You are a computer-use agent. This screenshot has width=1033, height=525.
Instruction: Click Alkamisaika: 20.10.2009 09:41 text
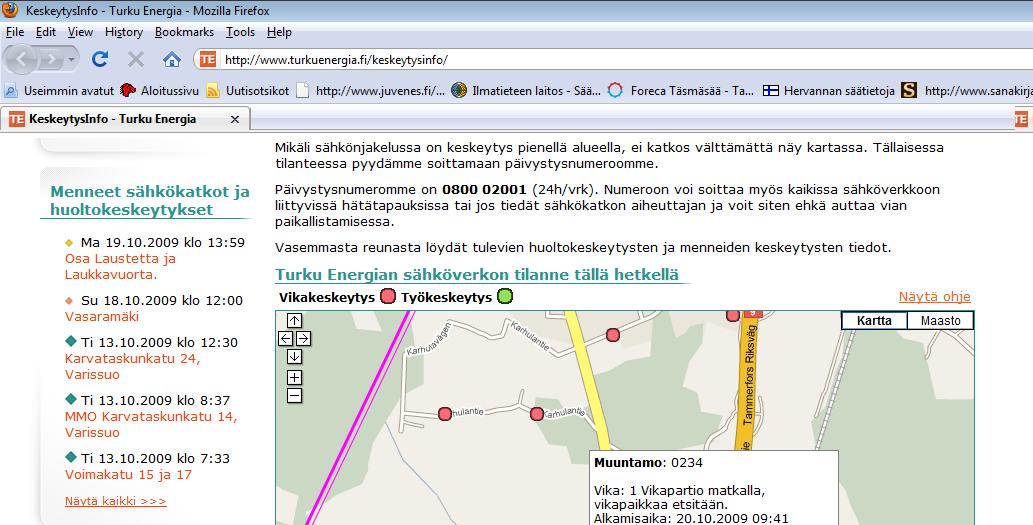(691, 518)
